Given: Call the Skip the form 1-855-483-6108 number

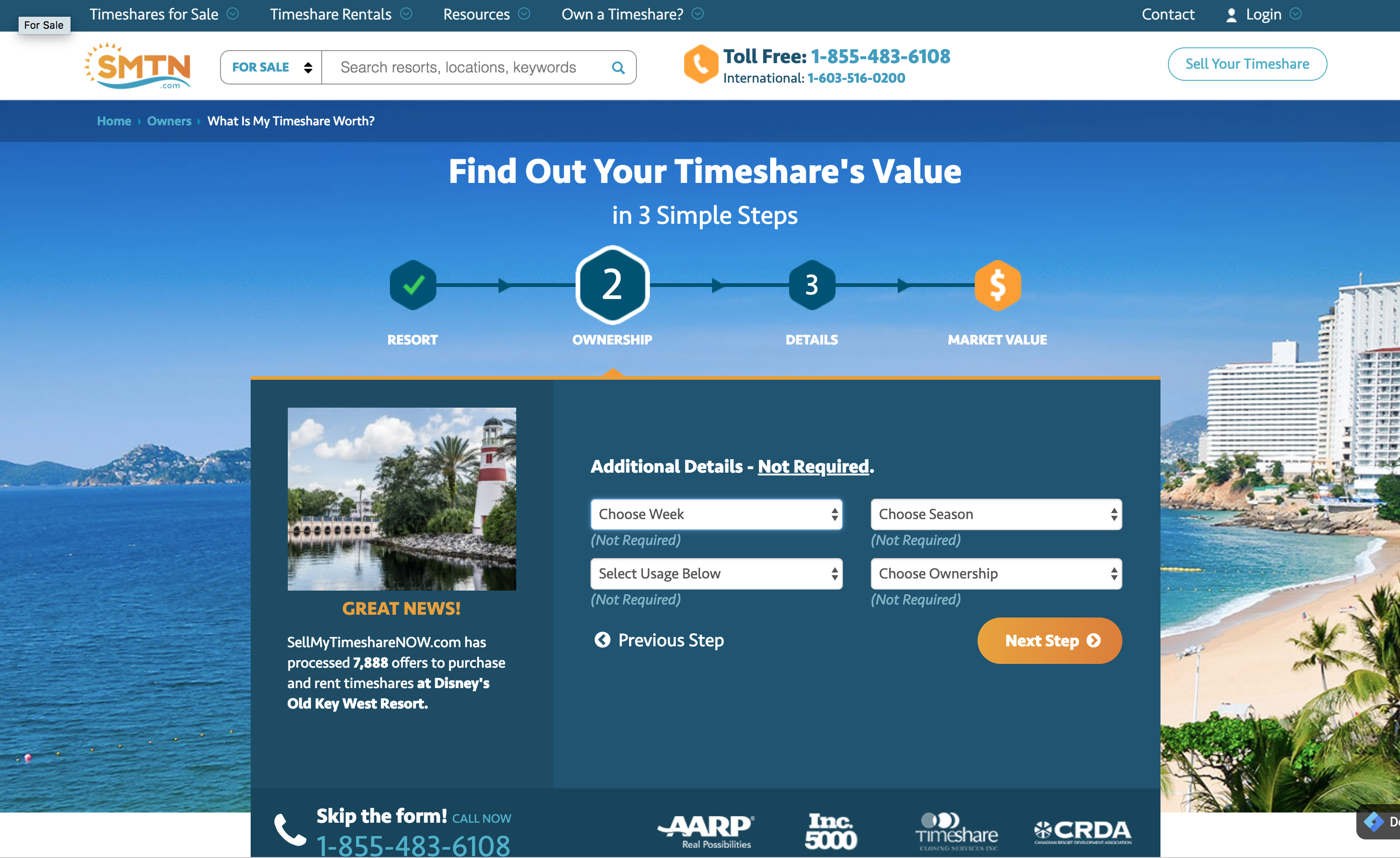Looking at the screenshot, I should [413, 845].
